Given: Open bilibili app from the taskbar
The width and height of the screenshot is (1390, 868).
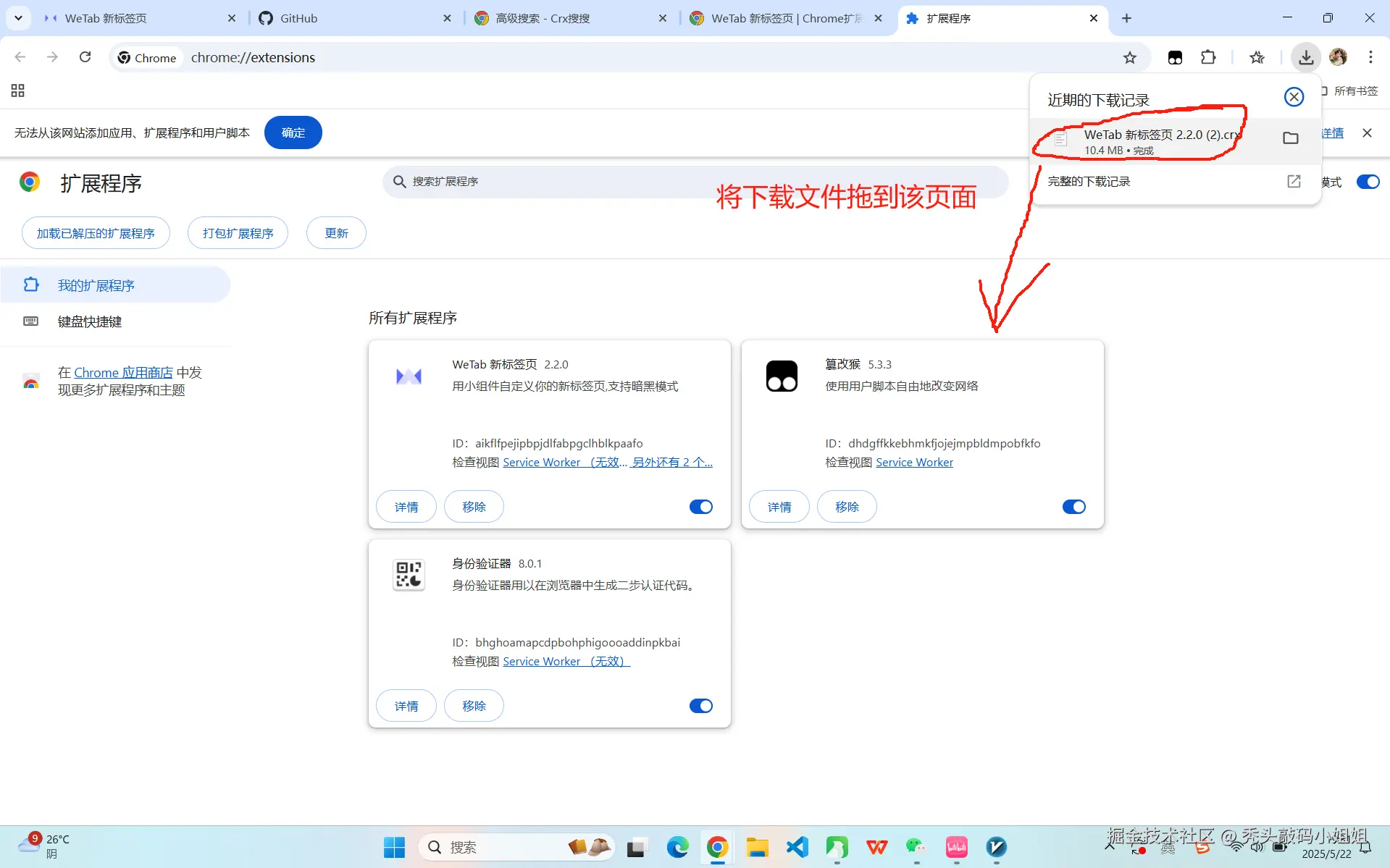Looking at the screenshot, I should tap(956, 847).
